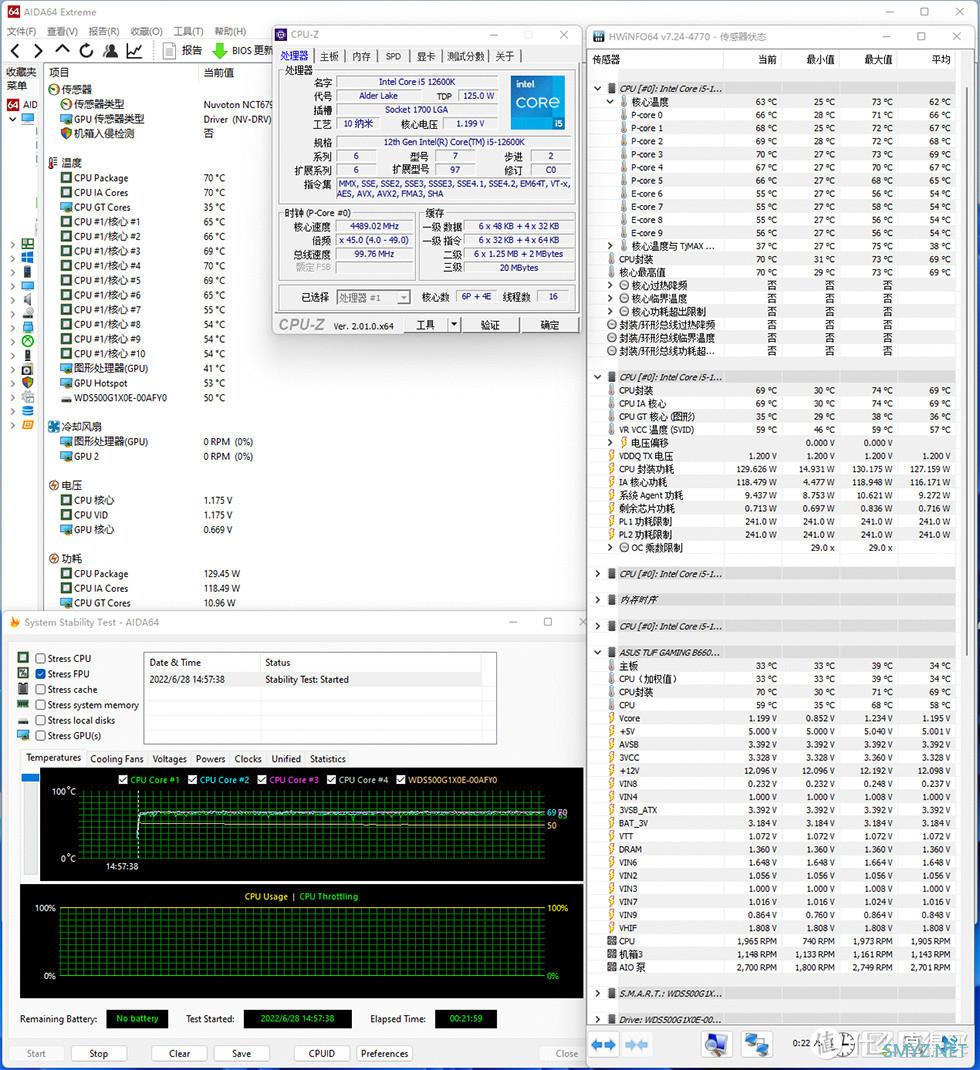980x1070 pixels.
Task: Click HWiNFO left-right blue arrows icon
Action: click(605, 1045)
